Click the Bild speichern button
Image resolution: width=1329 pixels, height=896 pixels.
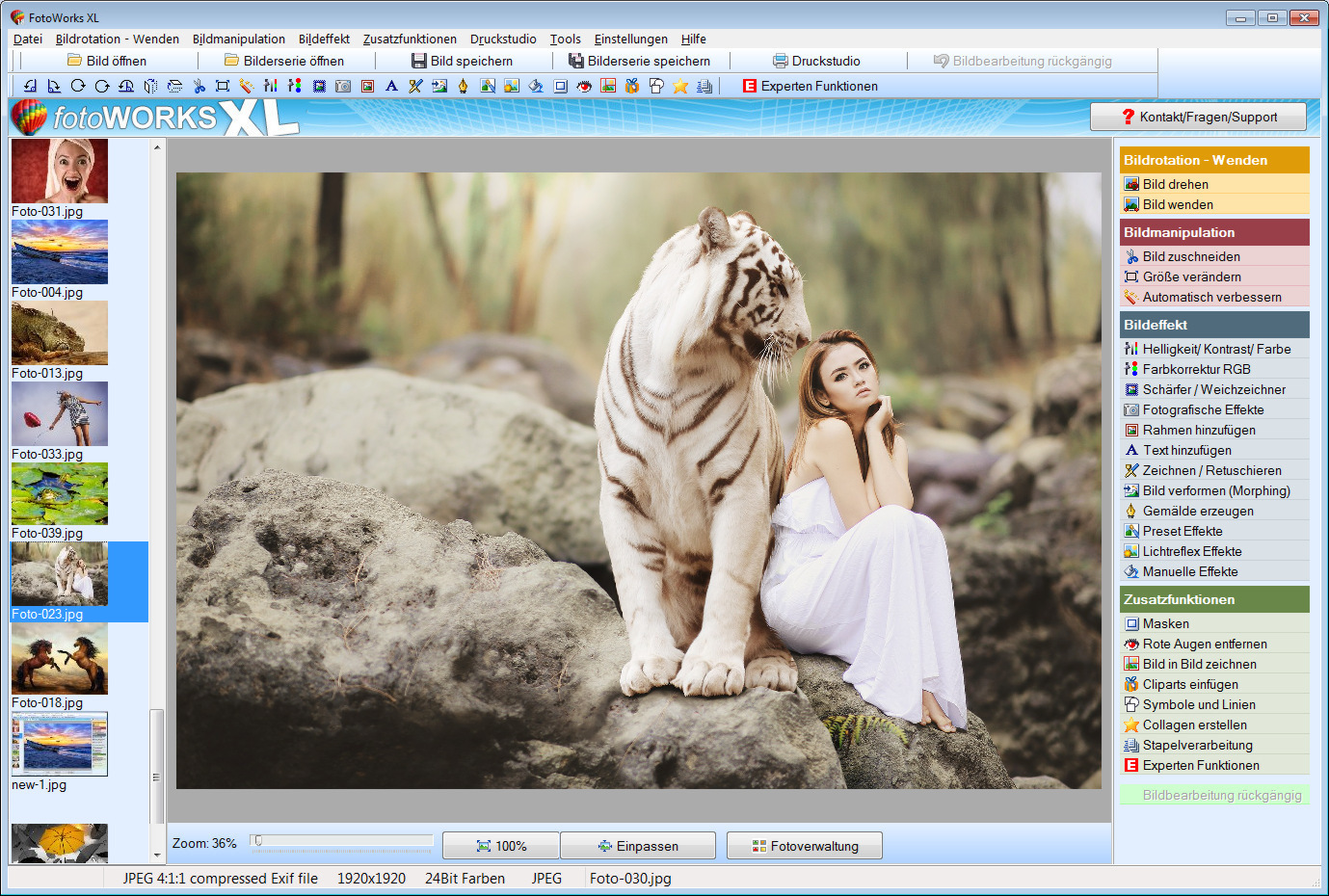462,61
